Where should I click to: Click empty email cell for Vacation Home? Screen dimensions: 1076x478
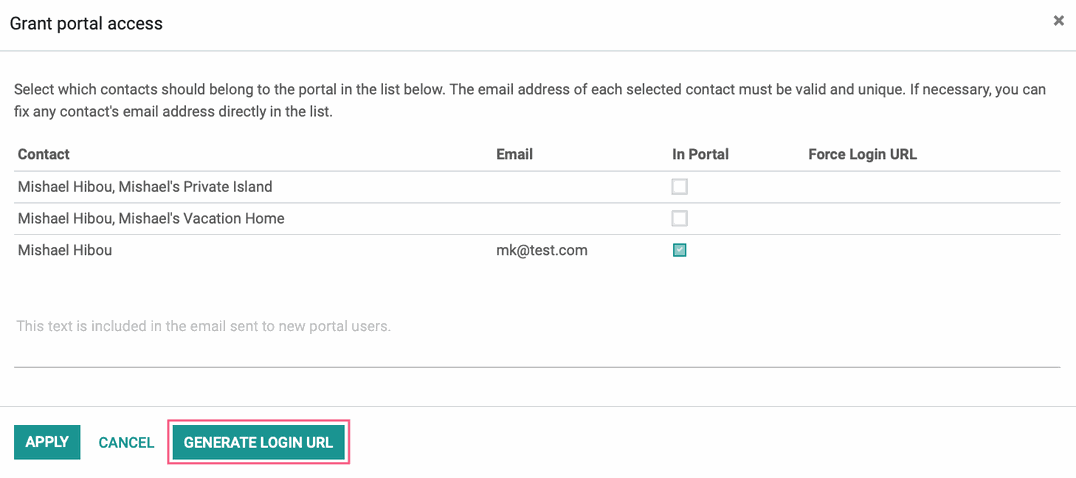coord(578,219)
